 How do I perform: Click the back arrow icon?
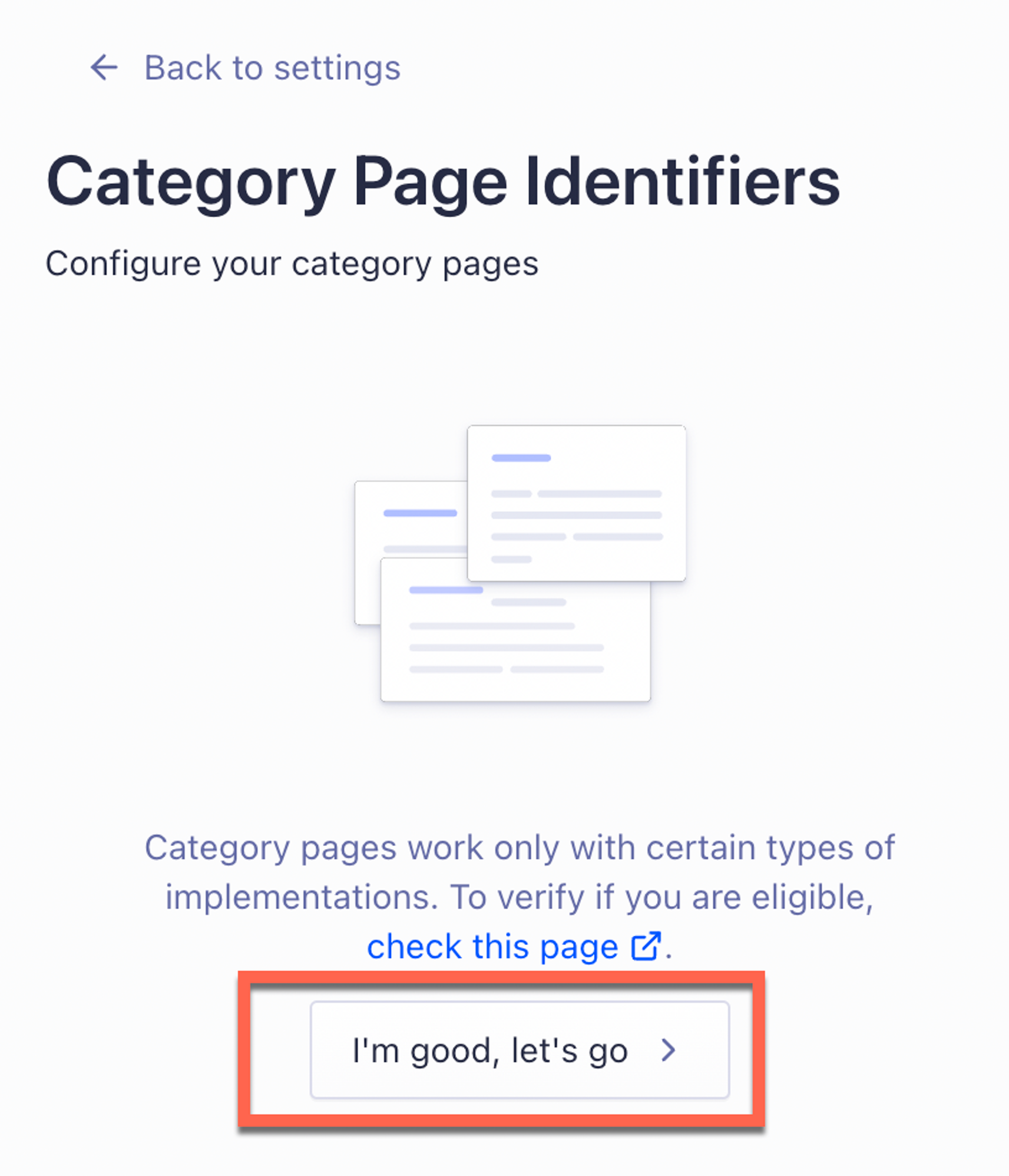[104, 67]
